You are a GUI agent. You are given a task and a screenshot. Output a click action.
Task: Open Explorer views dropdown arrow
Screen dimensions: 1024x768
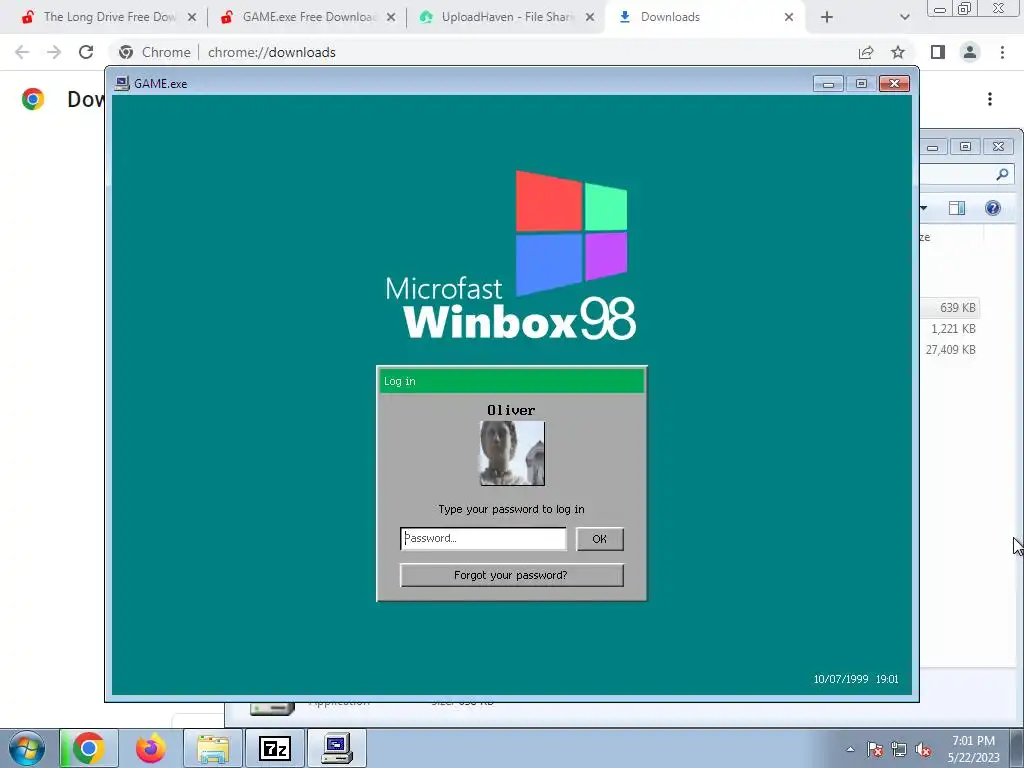point(923,208)
